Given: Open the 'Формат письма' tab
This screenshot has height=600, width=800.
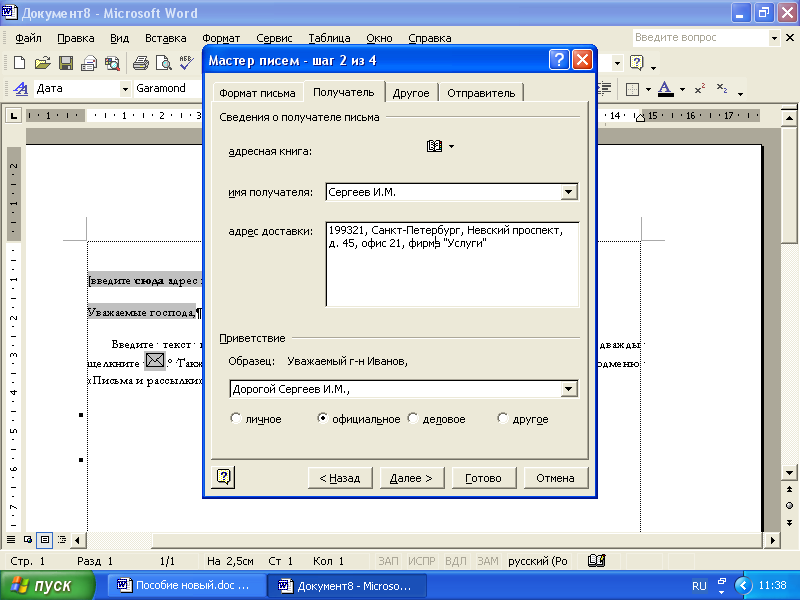Looking at the screenshot, I should [257, 93].
